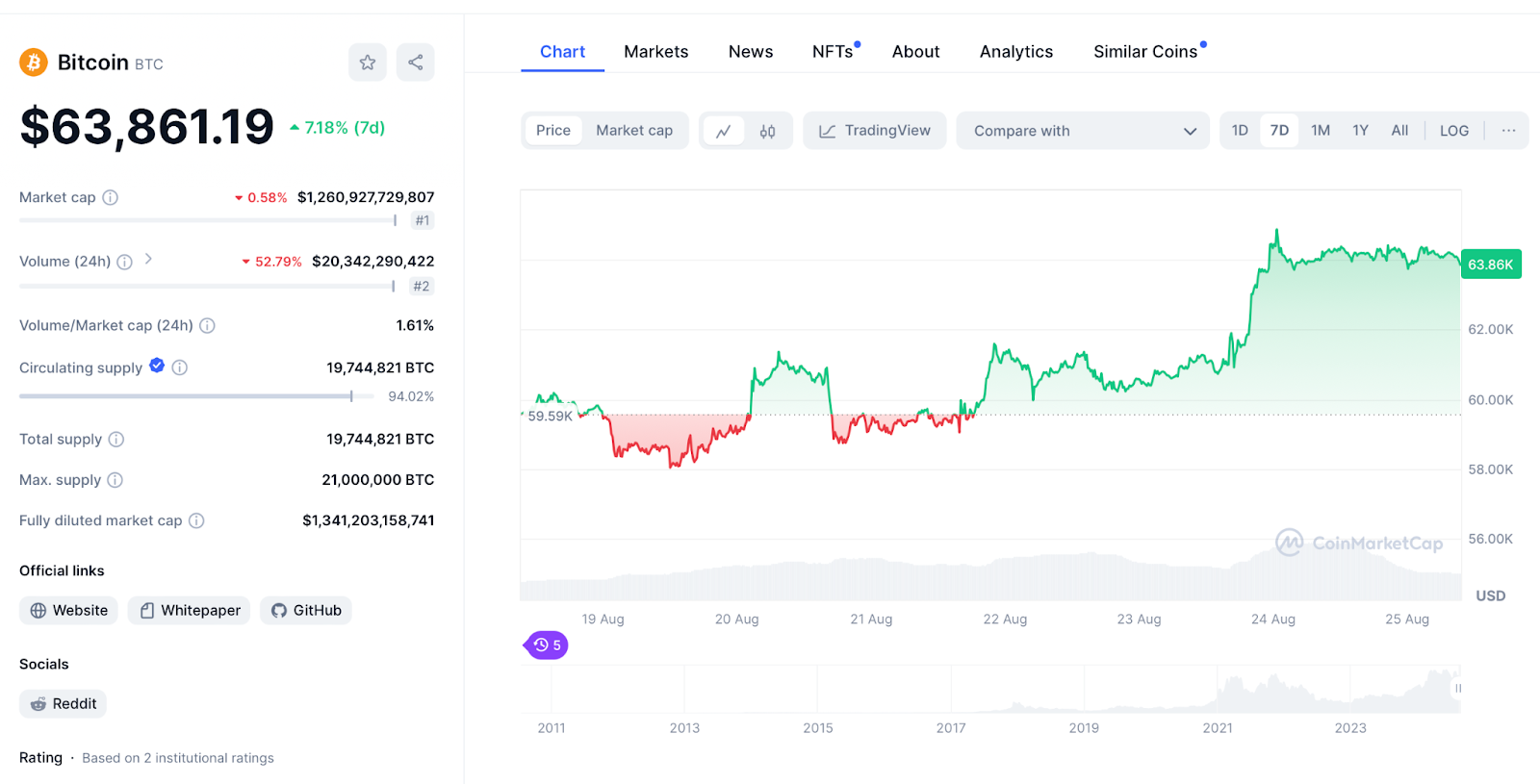Show Circulating supply info icon

pyautogui.click(x=179, y=367)
